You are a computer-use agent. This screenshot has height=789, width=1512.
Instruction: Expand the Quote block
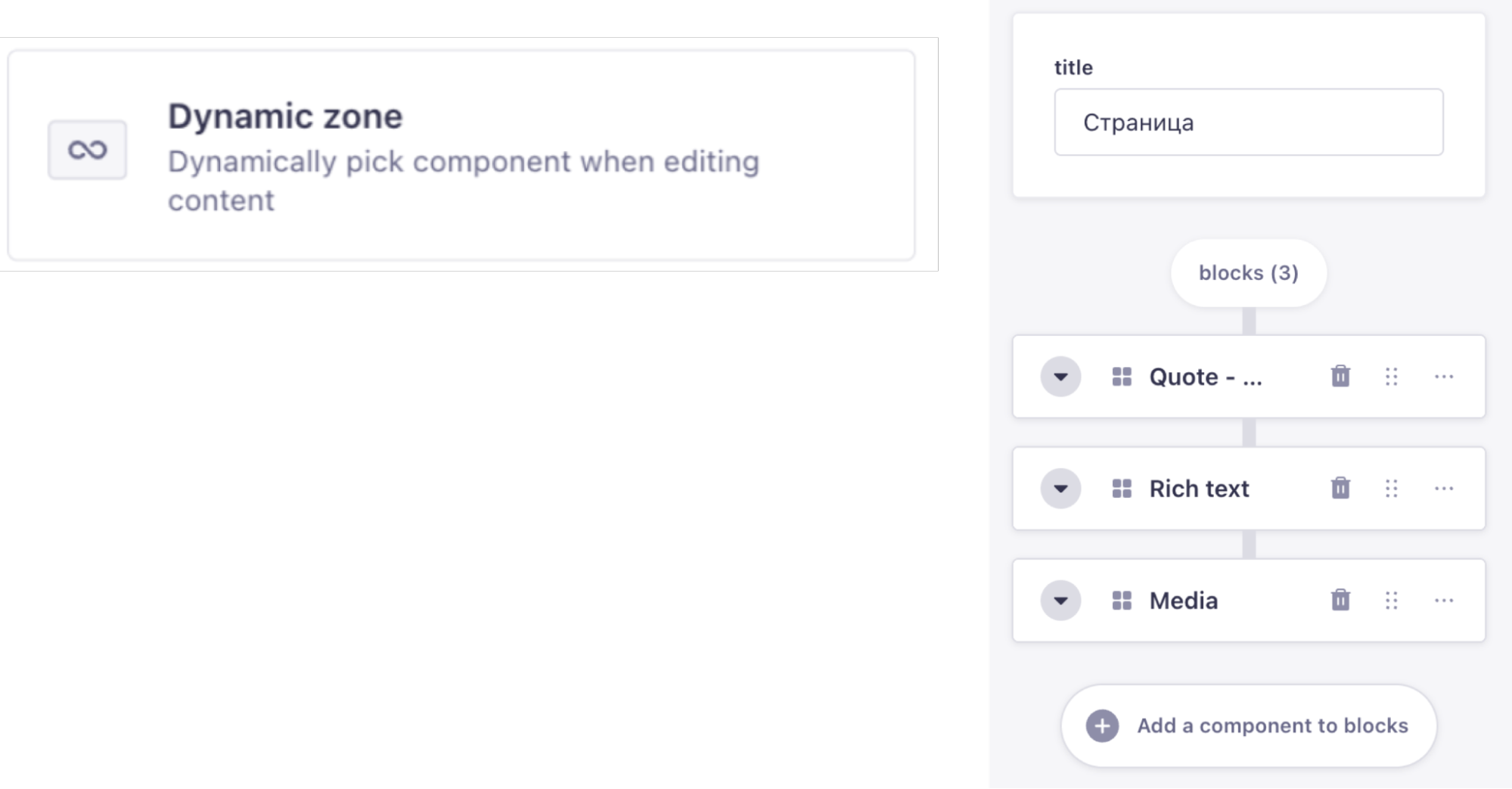[x=1060, y=377]
